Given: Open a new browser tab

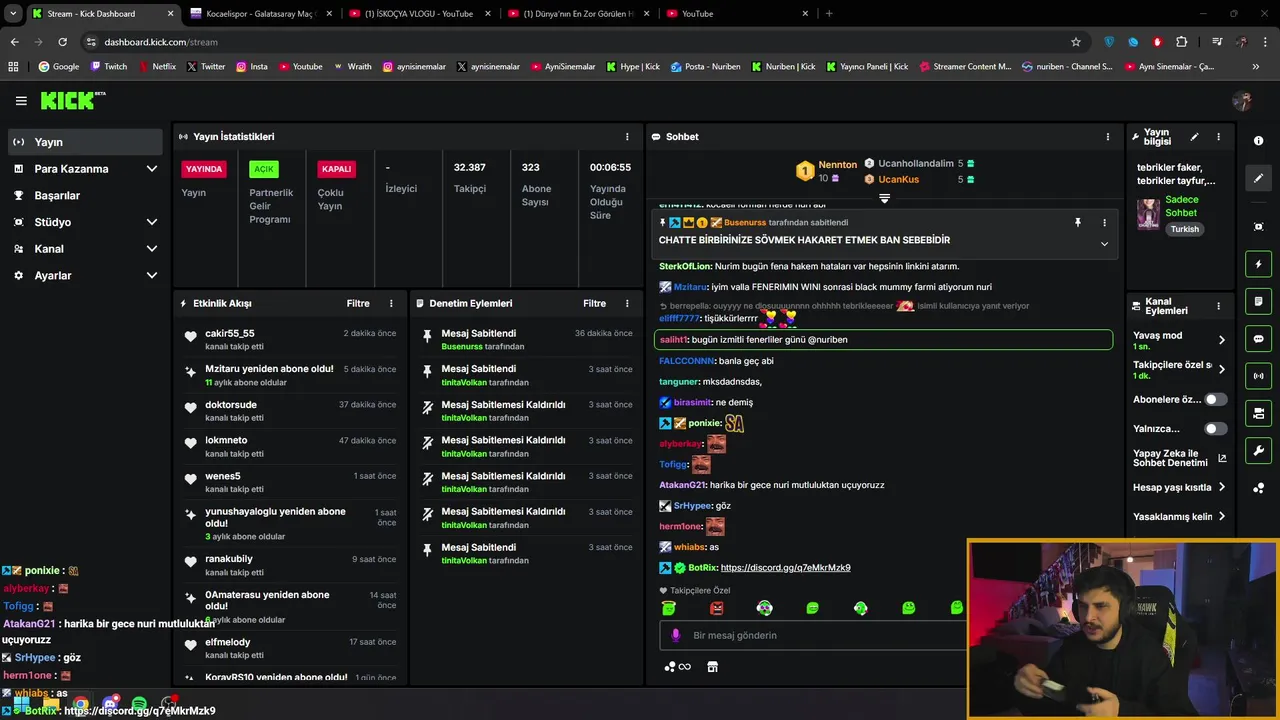Looking at the screenshot, I should pos(829,14).
